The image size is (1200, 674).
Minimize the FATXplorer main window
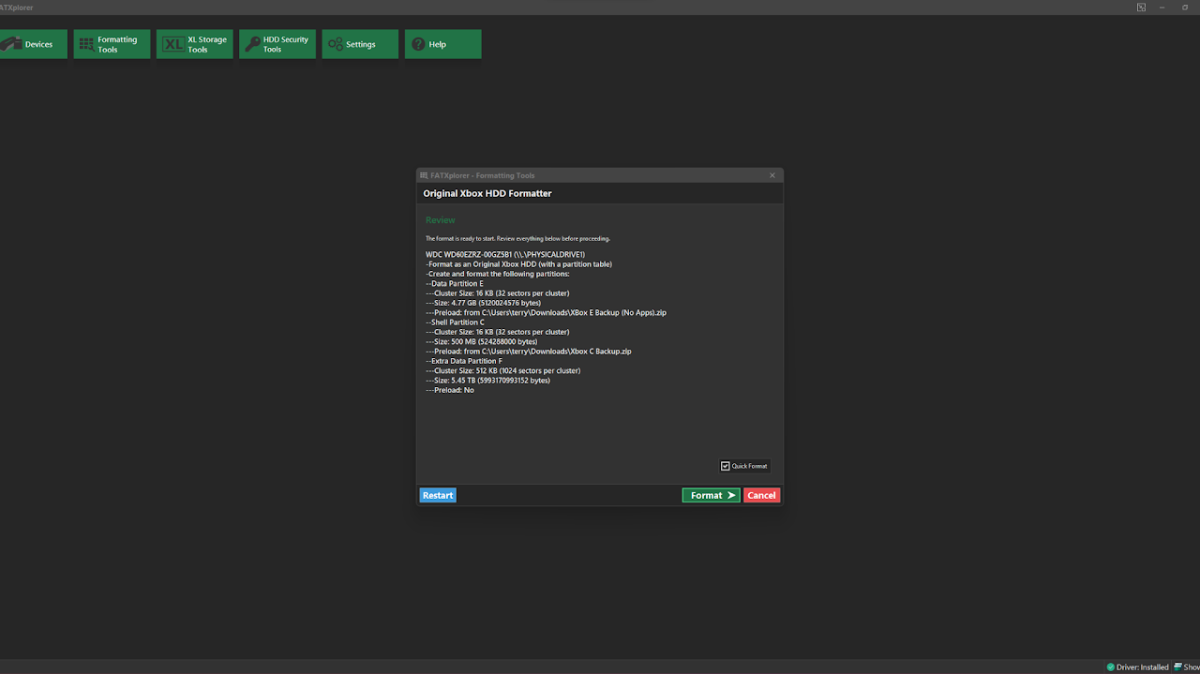[x=1160, y=7]
